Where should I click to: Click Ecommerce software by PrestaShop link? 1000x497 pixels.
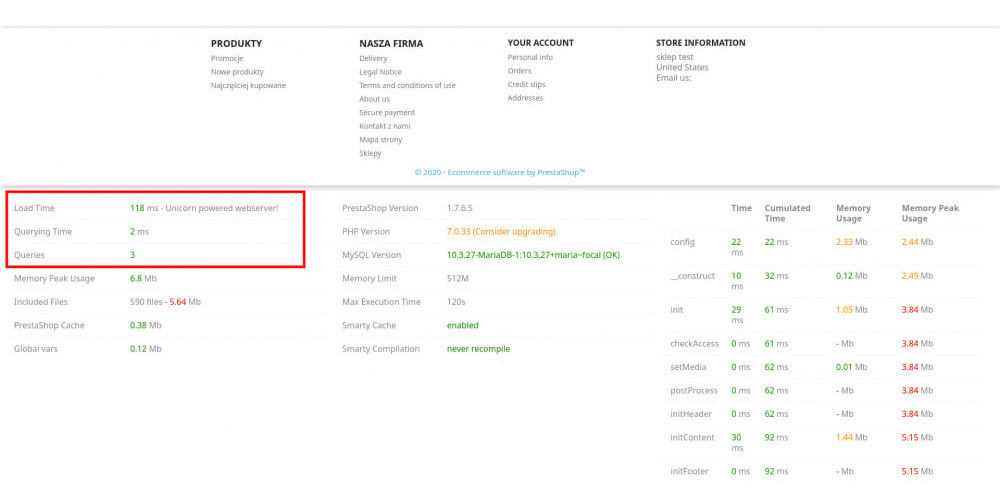499,172
